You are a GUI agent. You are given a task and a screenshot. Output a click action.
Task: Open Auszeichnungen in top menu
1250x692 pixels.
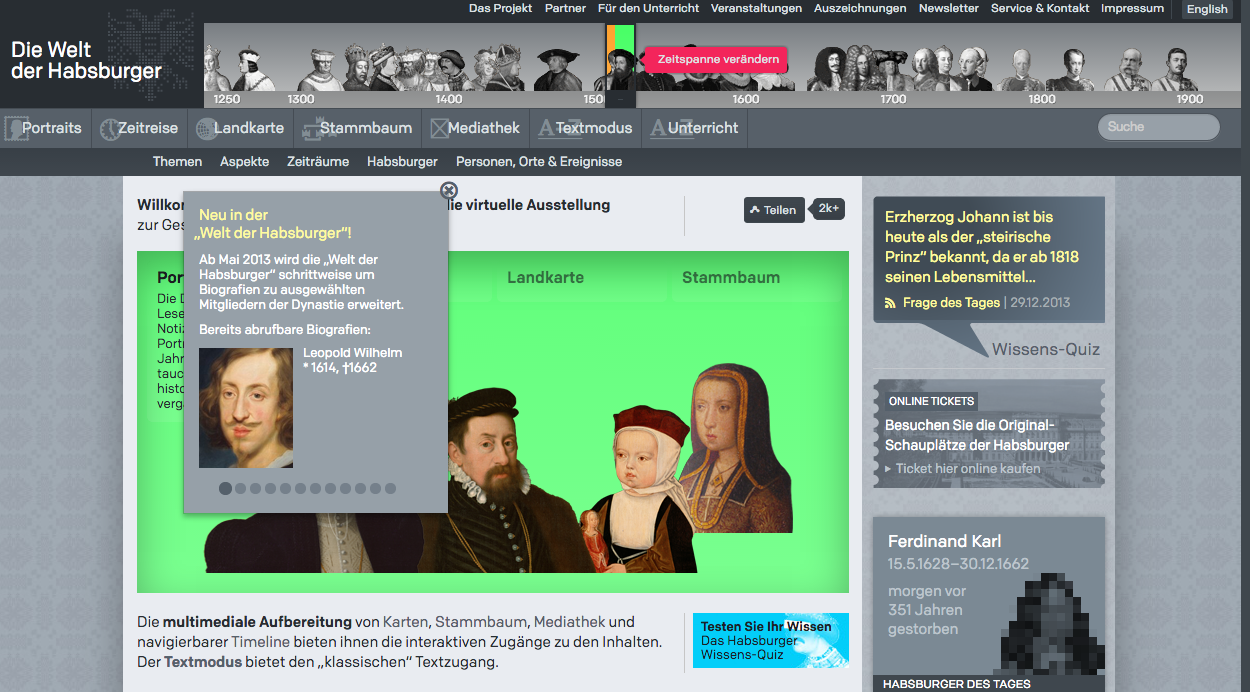(x=860, y=8)
